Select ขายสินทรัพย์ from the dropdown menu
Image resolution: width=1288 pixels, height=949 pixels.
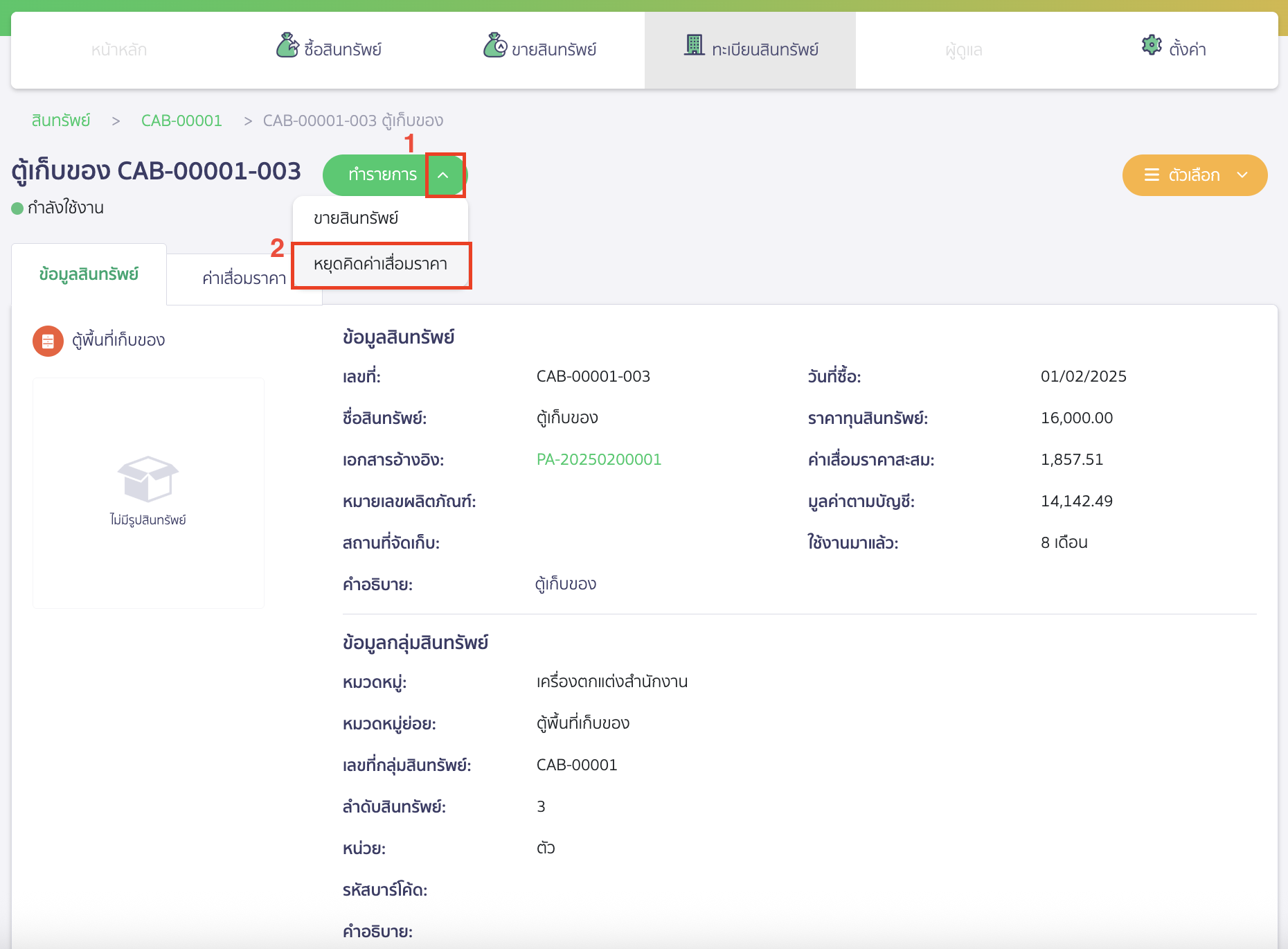356,218
